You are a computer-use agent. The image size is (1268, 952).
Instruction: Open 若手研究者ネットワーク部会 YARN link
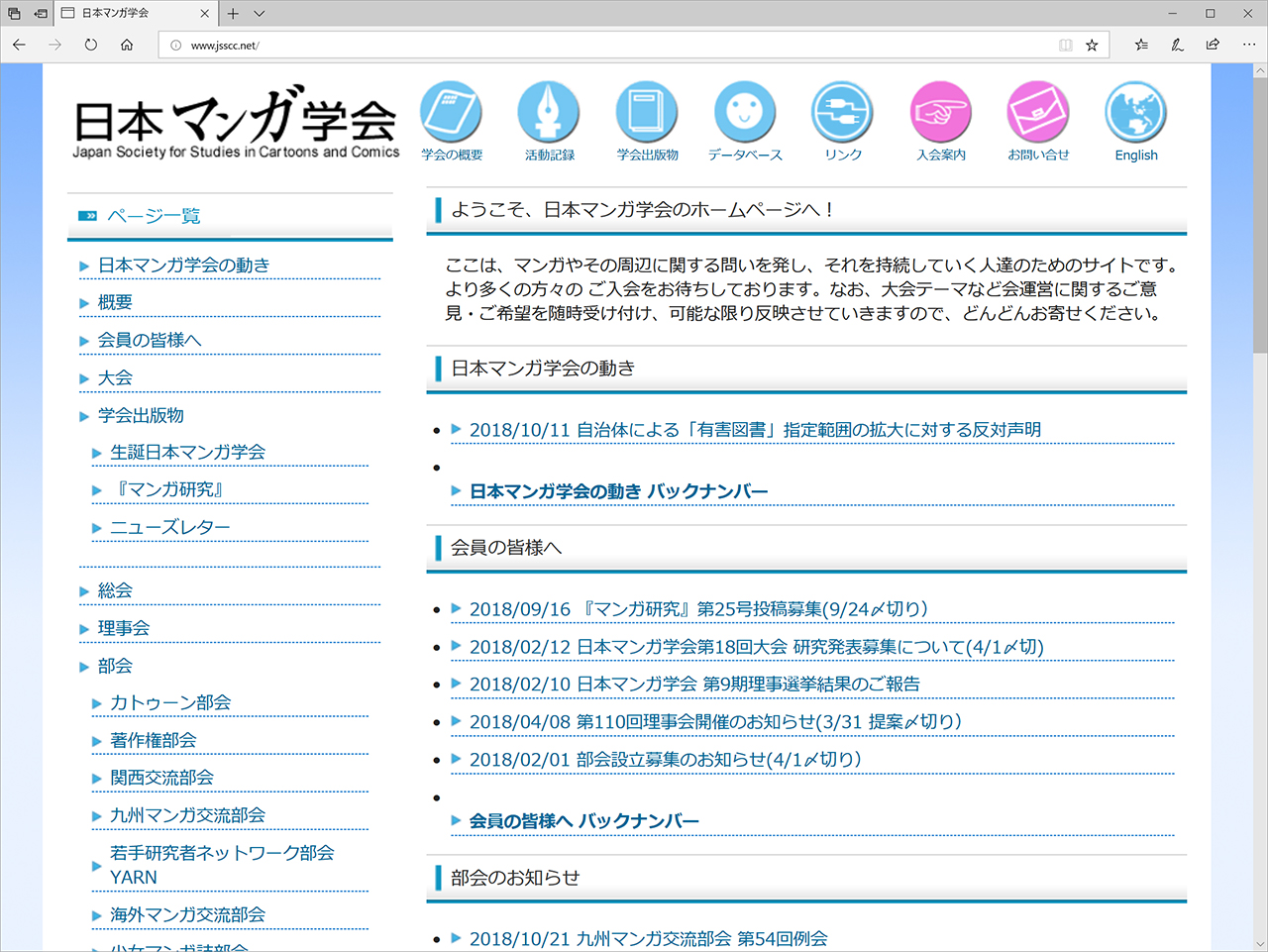(x=222, y=865)
